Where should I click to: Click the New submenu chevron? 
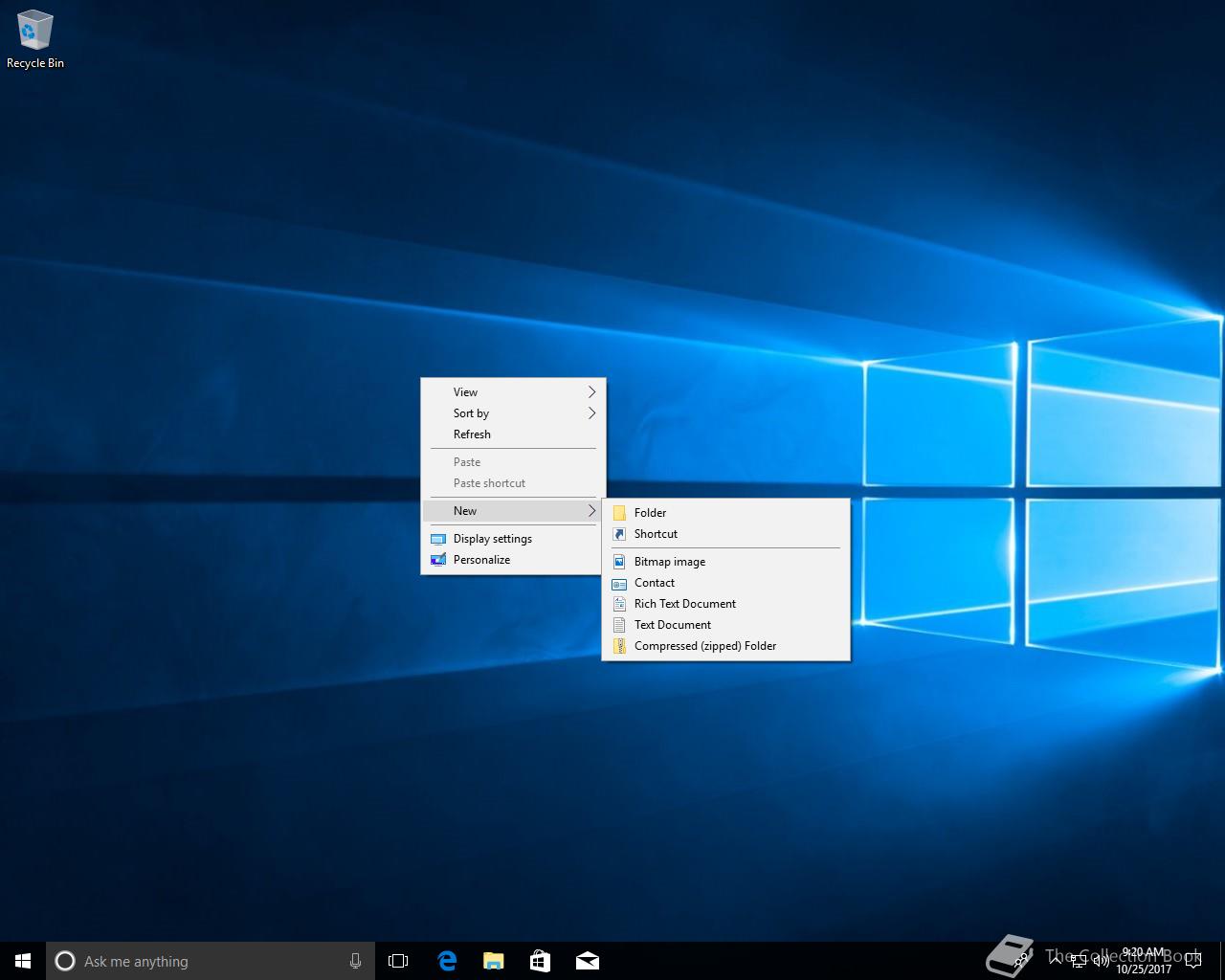(x=592, y=511)
